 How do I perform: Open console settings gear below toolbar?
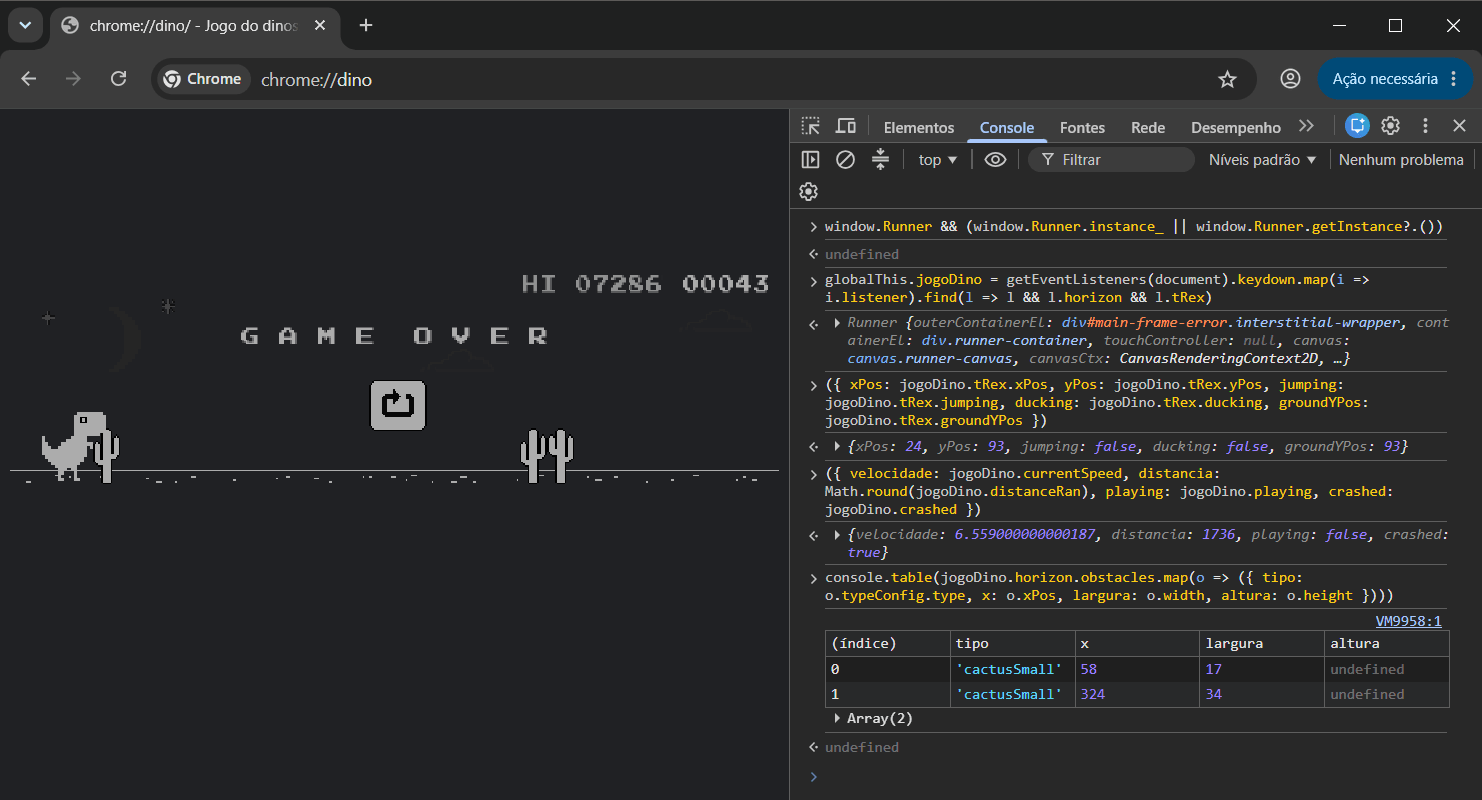point(809,192)
